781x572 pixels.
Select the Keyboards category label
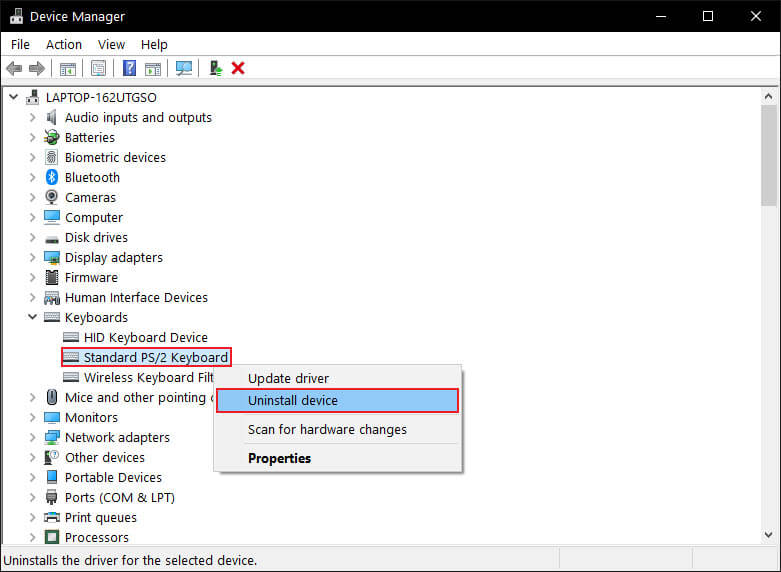(96, 317)
